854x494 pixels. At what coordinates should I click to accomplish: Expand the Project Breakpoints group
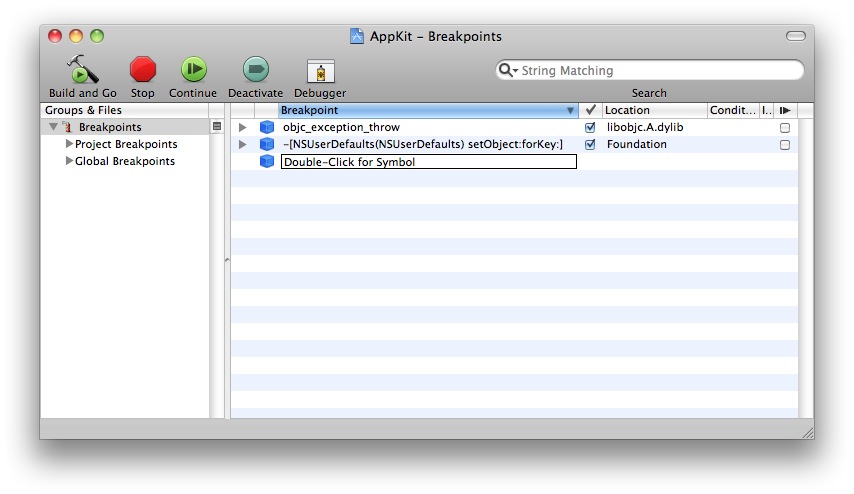click(69, 144)
